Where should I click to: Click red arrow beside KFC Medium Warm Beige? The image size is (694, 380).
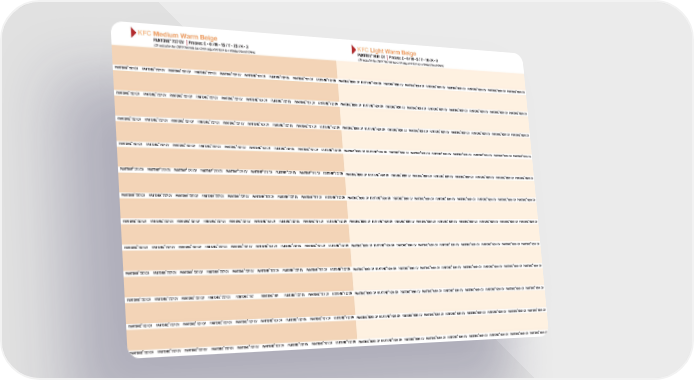133,32
